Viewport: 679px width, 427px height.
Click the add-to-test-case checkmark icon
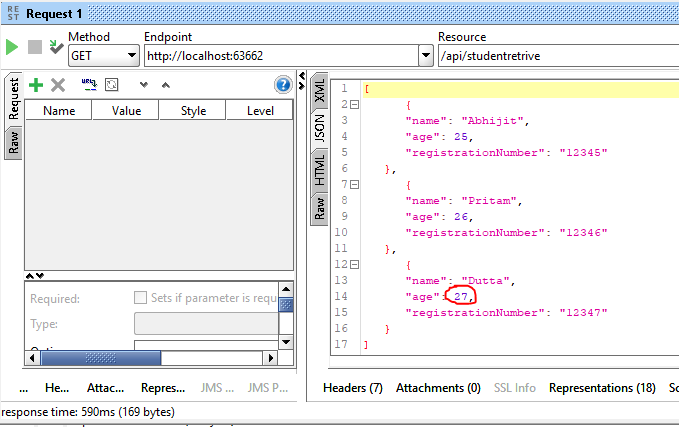pos(56,47)
